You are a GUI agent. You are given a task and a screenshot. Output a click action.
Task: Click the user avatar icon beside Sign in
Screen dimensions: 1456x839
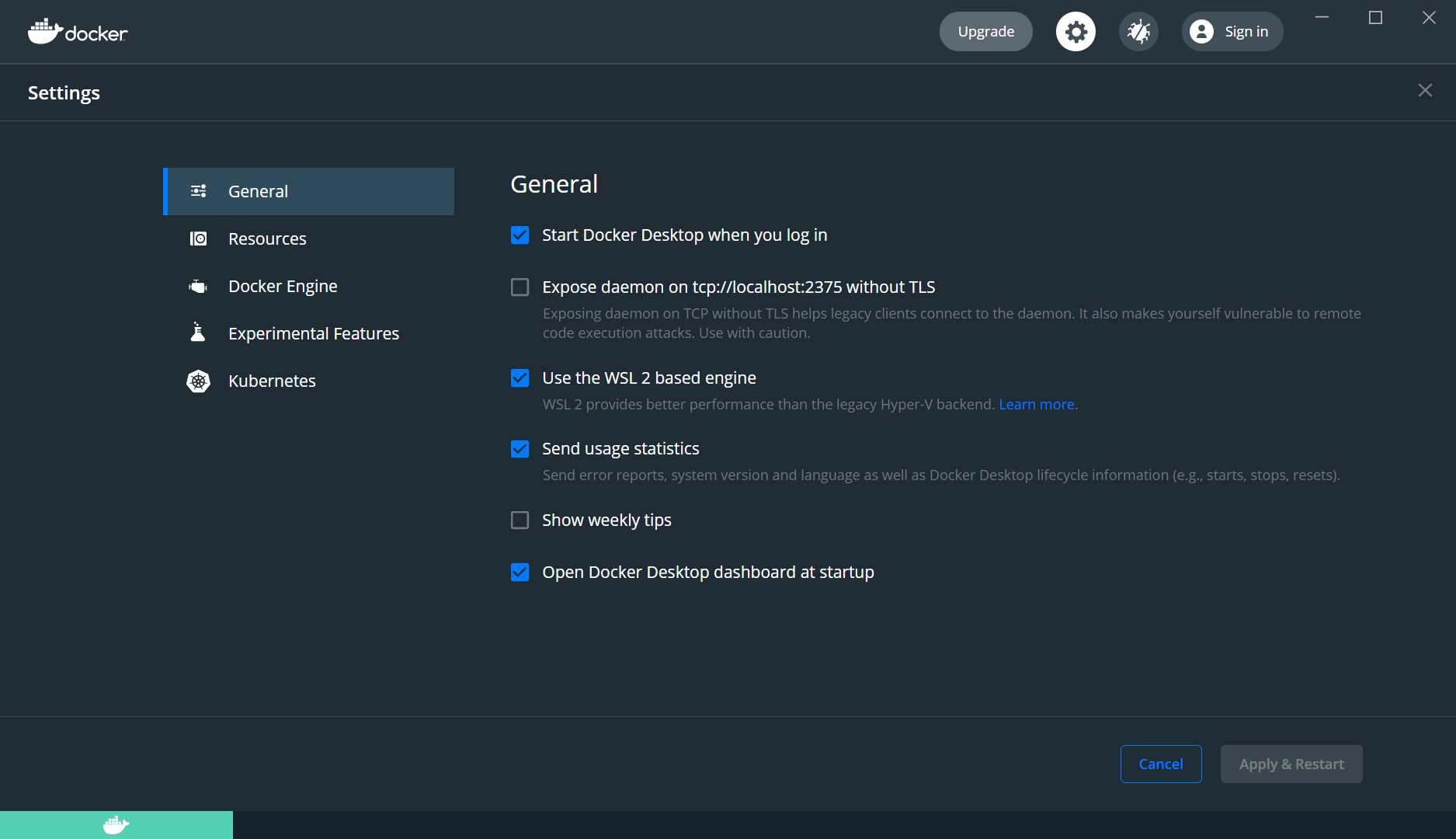[1202, 31]
